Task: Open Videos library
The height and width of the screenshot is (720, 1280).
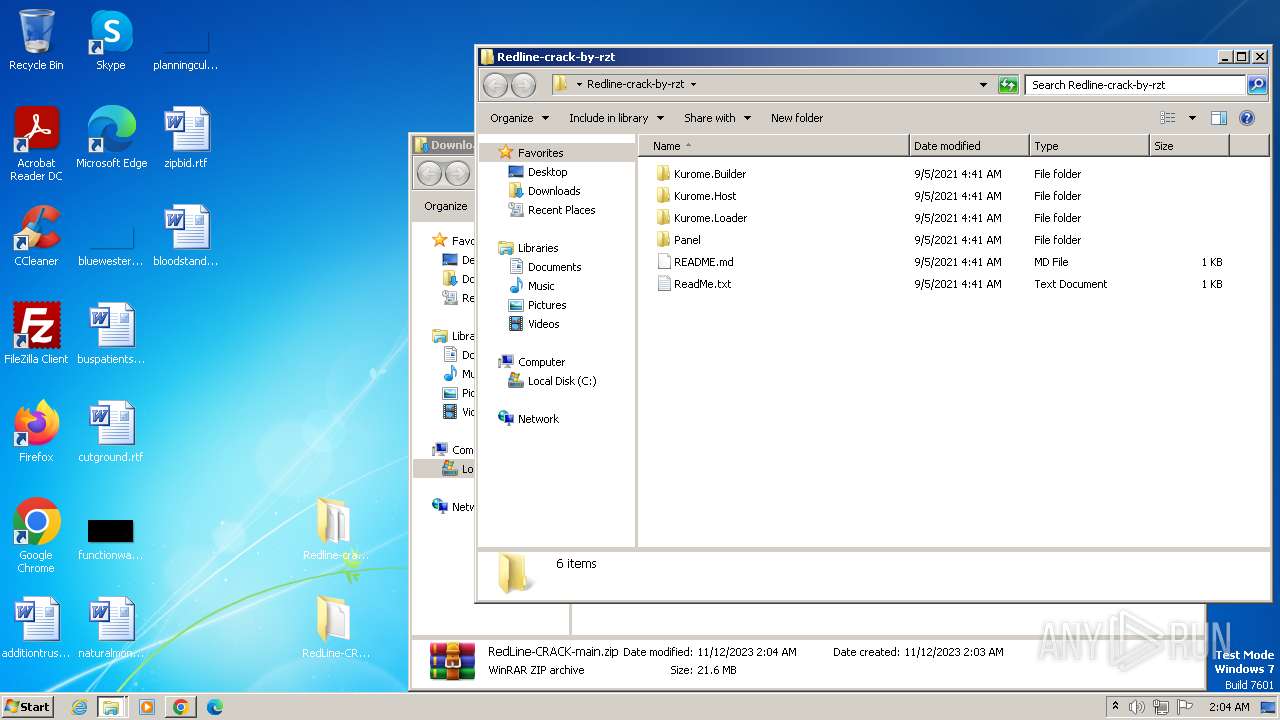Action: click(544, 324)
